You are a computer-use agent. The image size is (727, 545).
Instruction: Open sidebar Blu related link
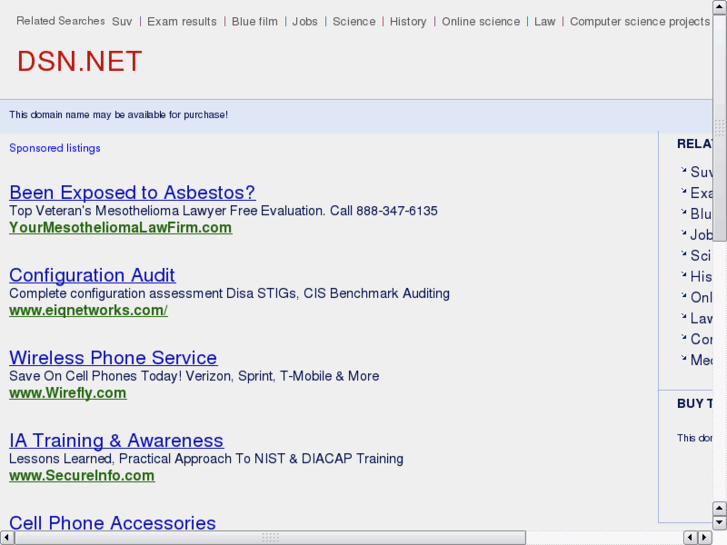click(x=701, y=214)
